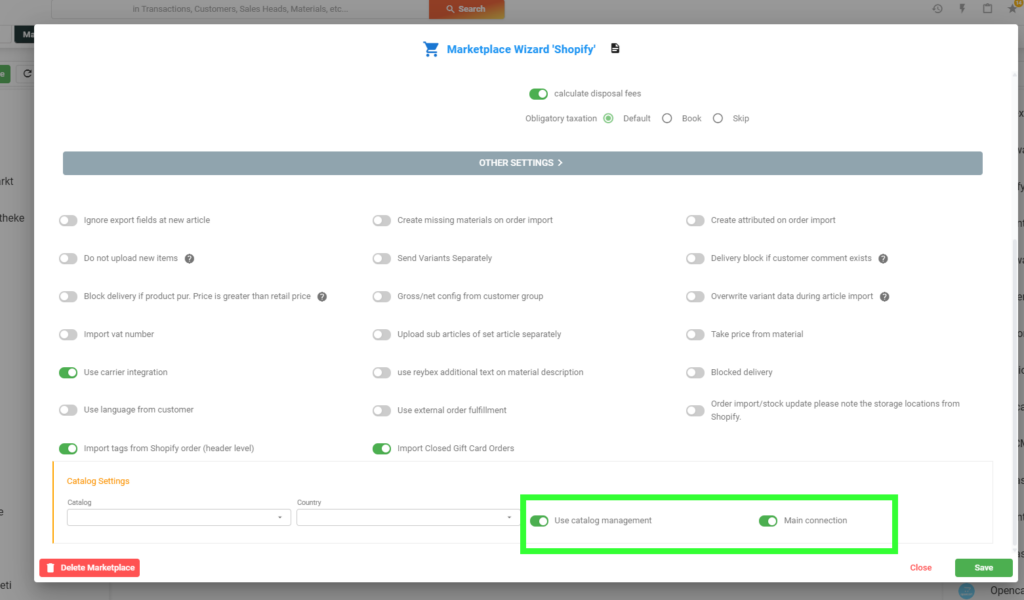Select Default obligatory taxation option
The width and height of the screenshot is (1024, 600).
coord(608,118)
